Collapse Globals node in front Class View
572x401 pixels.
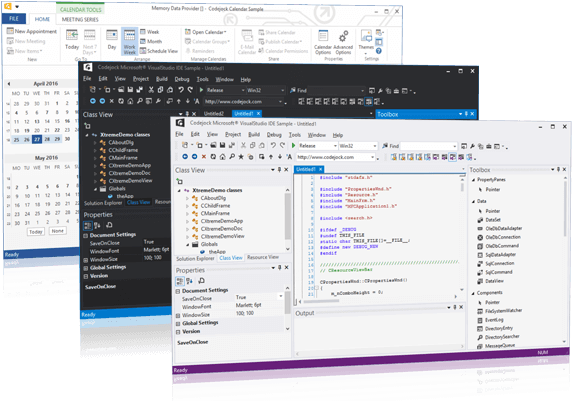pyautogui.click(x=188, y=244)
